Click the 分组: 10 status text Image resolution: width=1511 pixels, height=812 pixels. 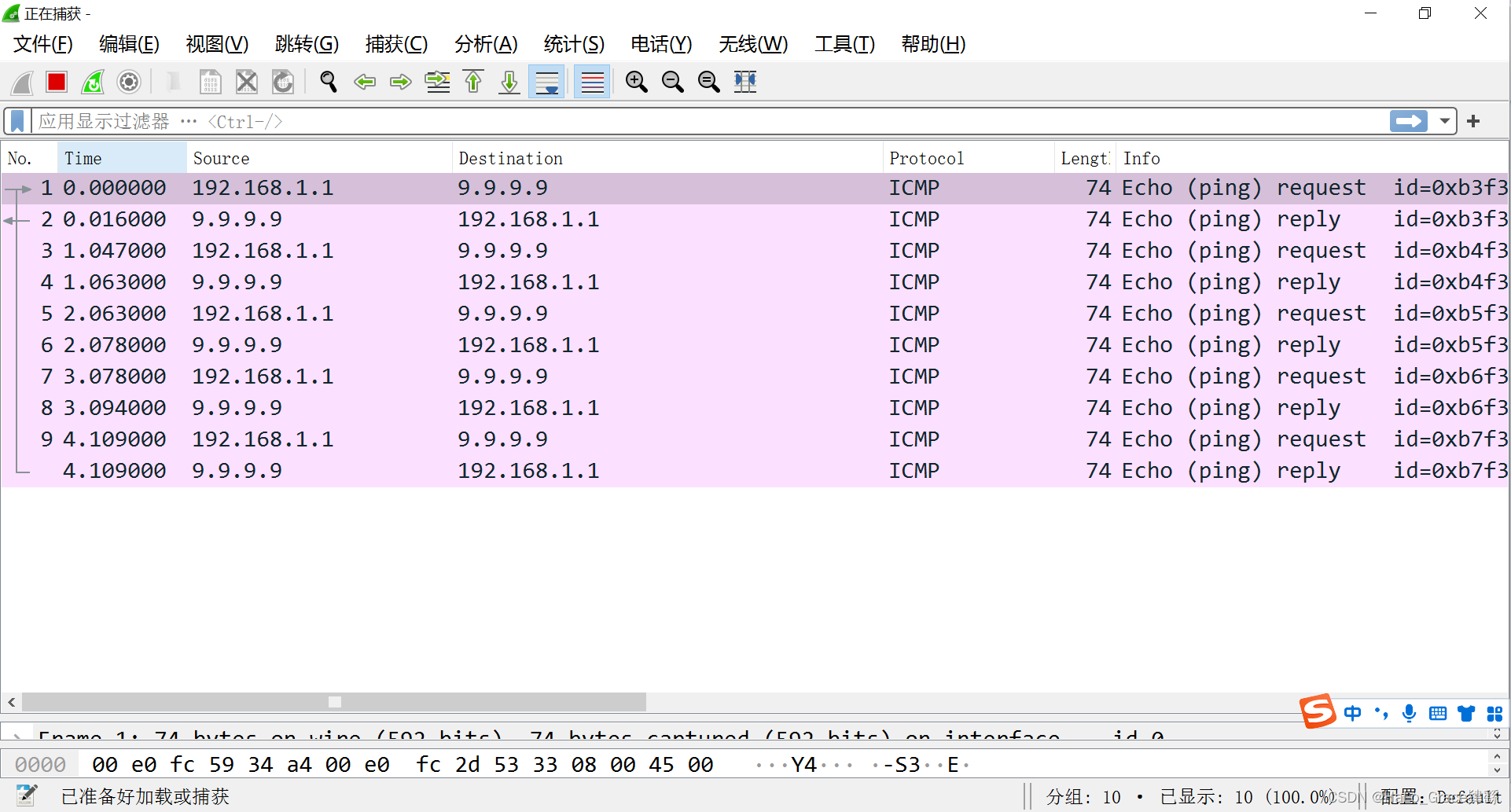pos(1083,797)
